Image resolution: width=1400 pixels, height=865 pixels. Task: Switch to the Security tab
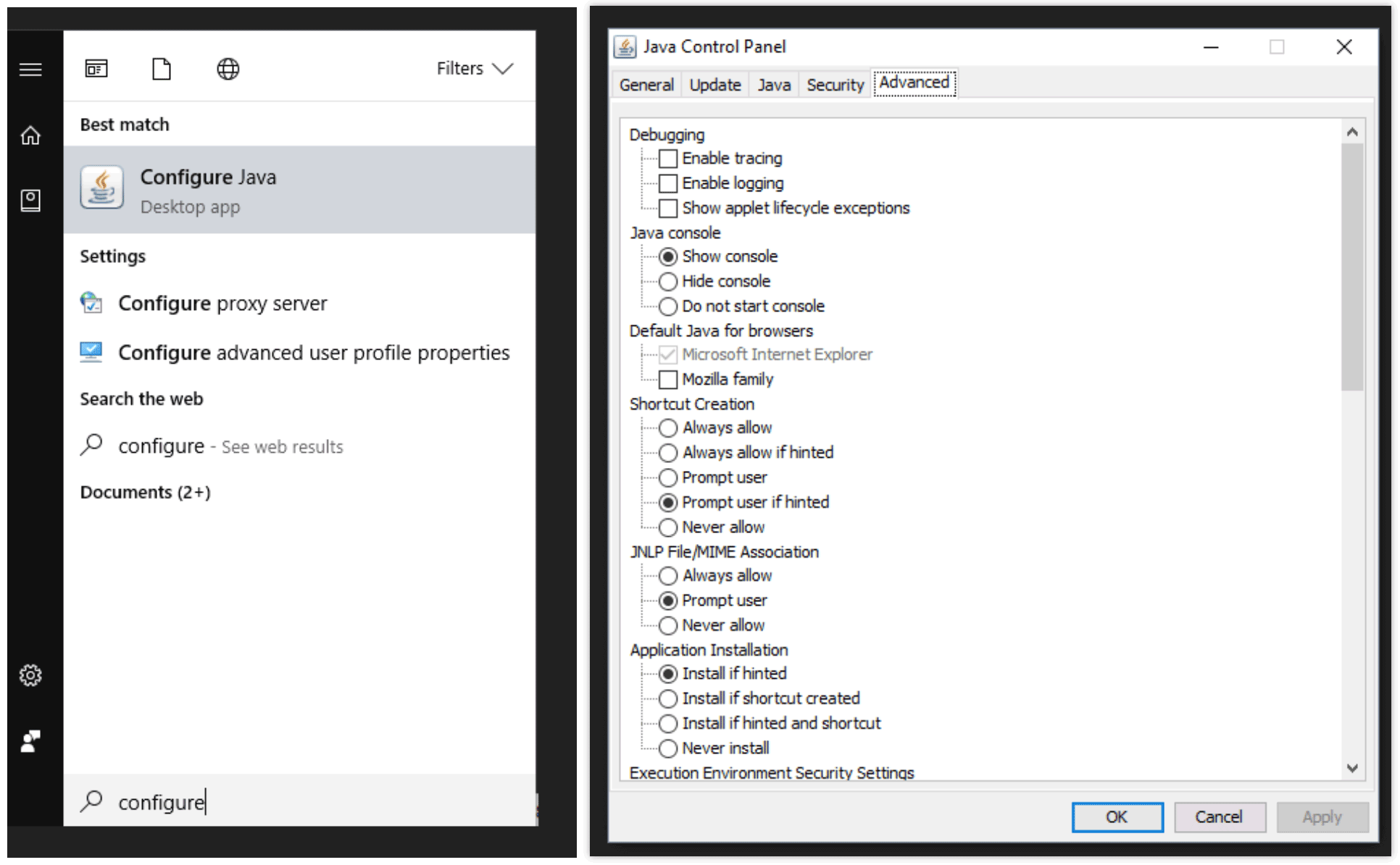coord(834,84)
